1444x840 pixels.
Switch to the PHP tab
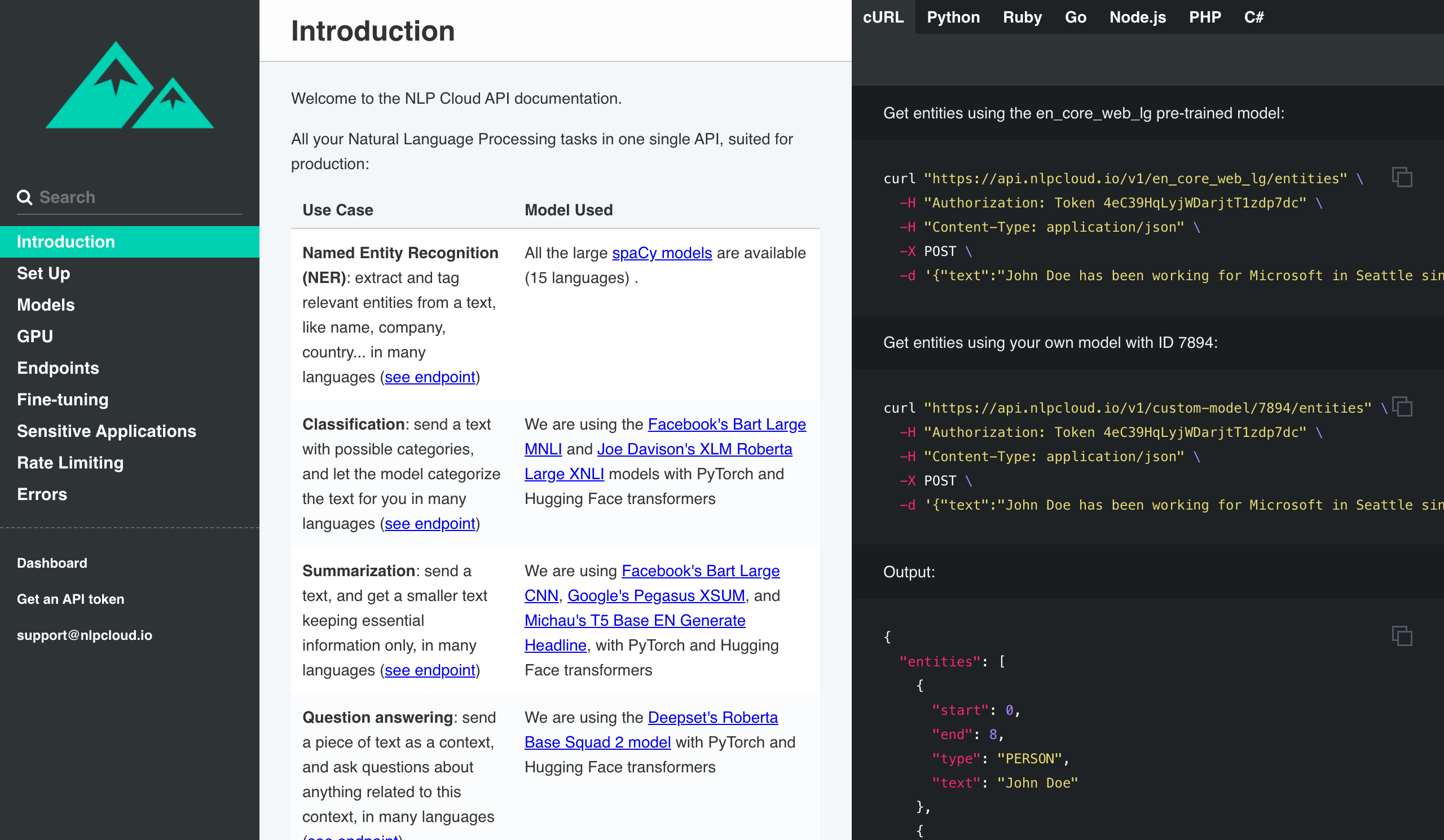1204,17
